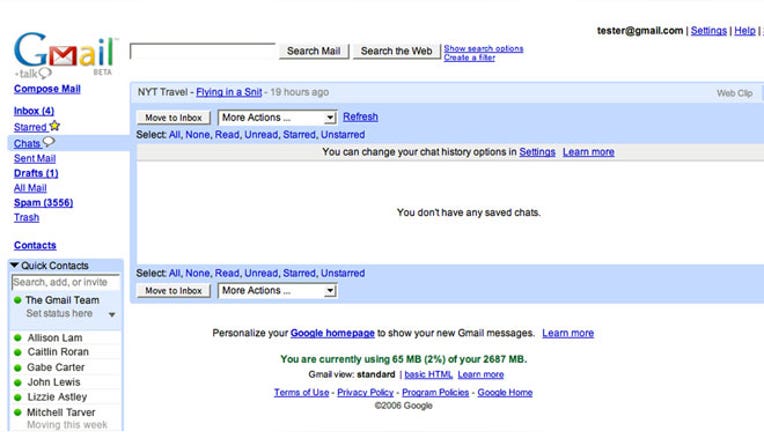Focus the Search, add, or invite field
Viewport: 764px width, 432px height.
click(x=66, y=282)
